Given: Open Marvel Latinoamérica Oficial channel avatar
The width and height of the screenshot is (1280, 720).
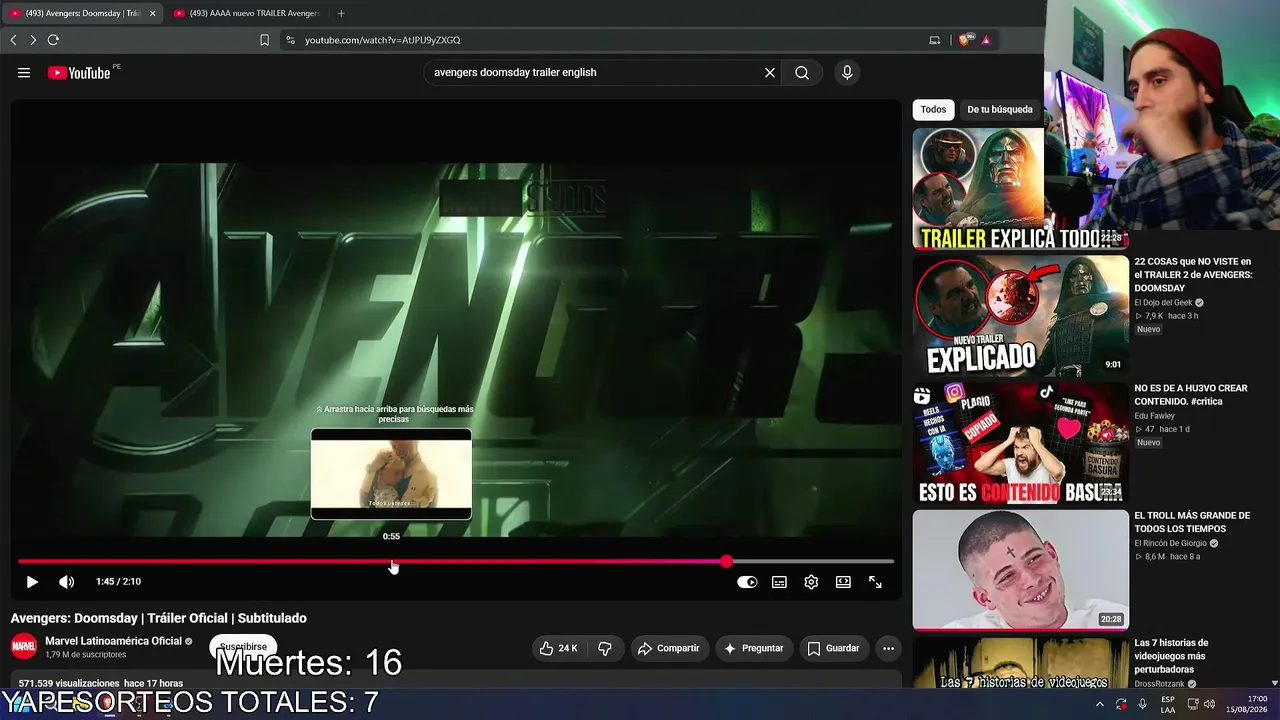Looking at the screenshot, I should point(24,647).
